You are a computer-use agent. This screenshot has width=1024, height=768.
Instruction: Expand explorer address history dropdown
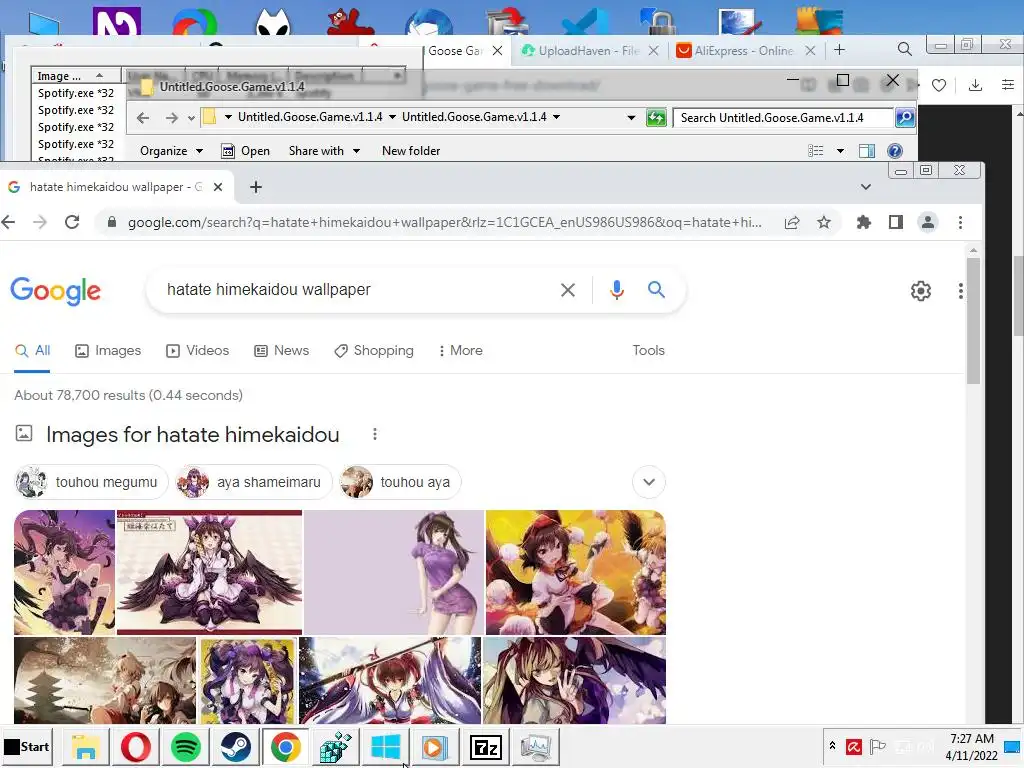[x=631, y=118]
